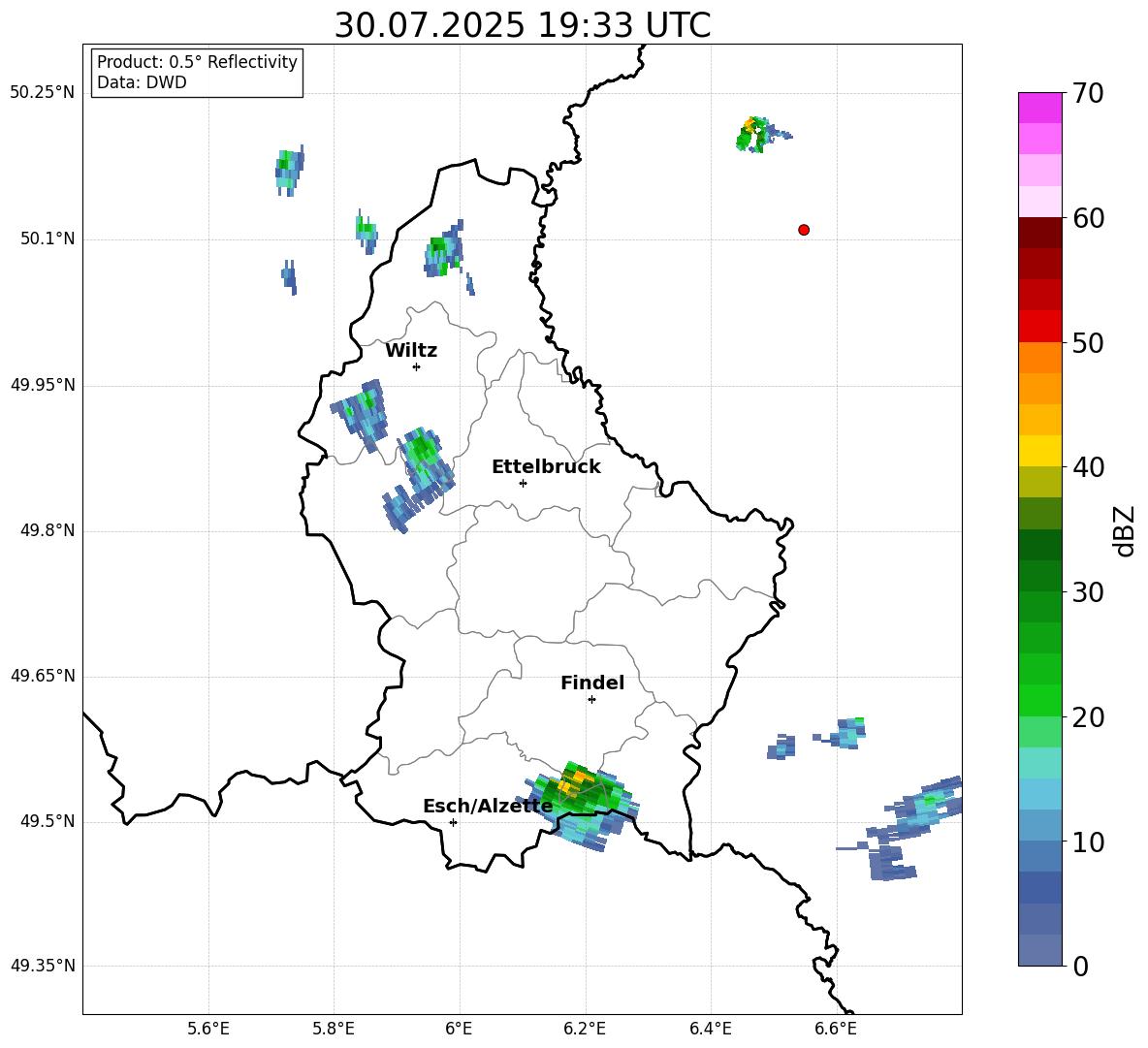
Task: Click the colorbar tick label 10
Action: pos(1088,842)
